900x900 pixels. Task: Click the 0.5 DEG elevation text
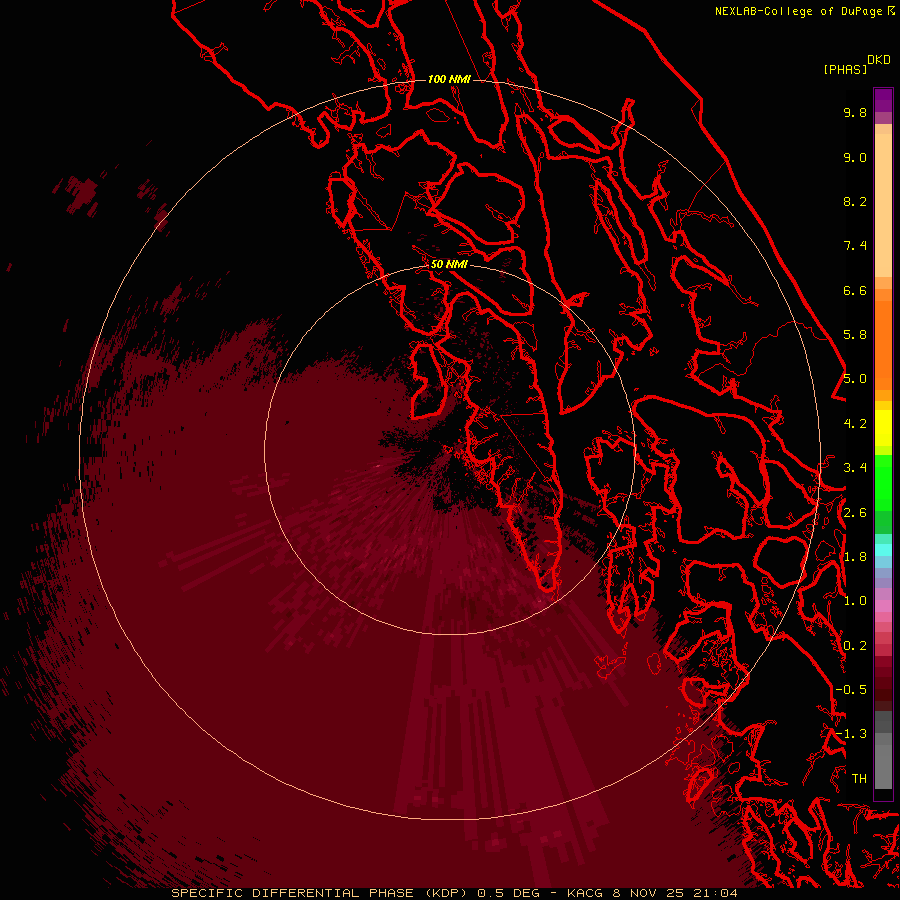[509, 893]
